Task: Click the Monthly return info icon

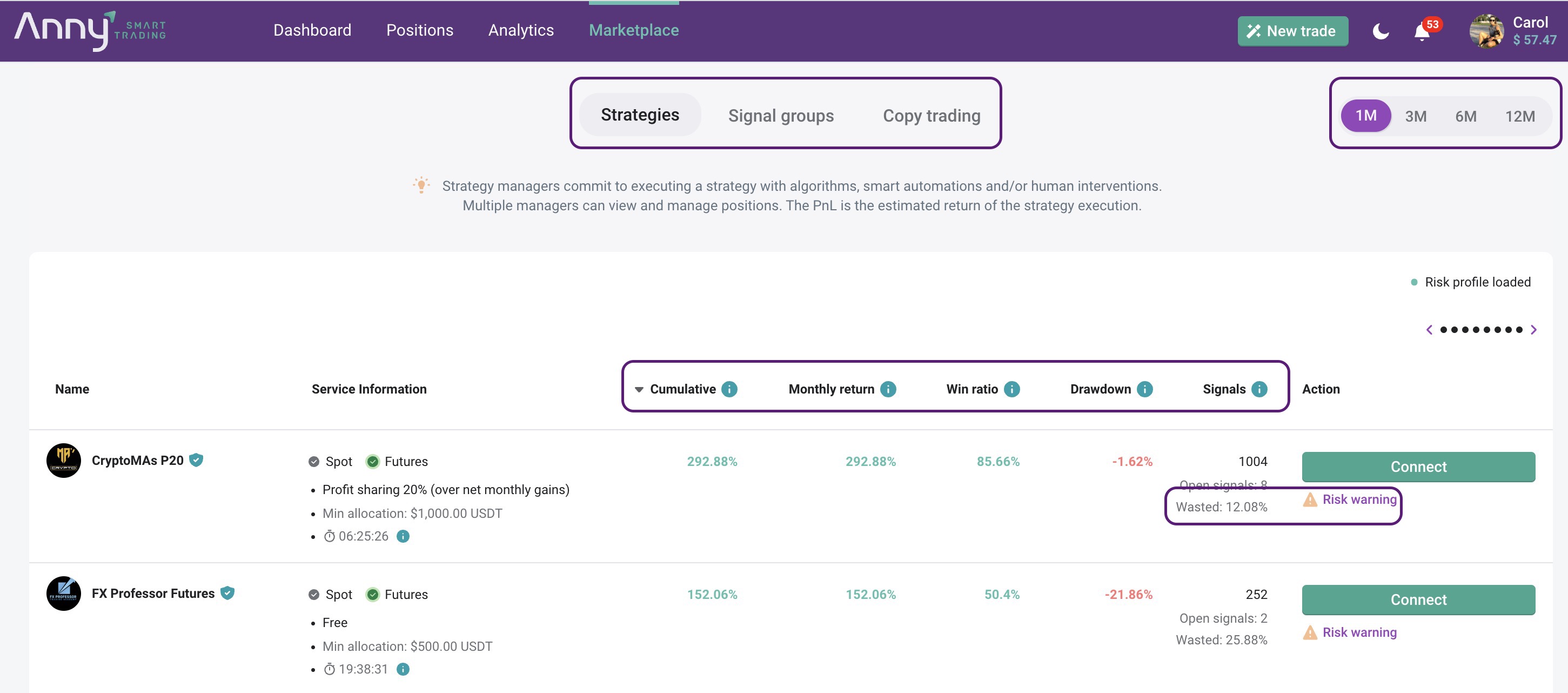Action: click(x=888, y=389)
